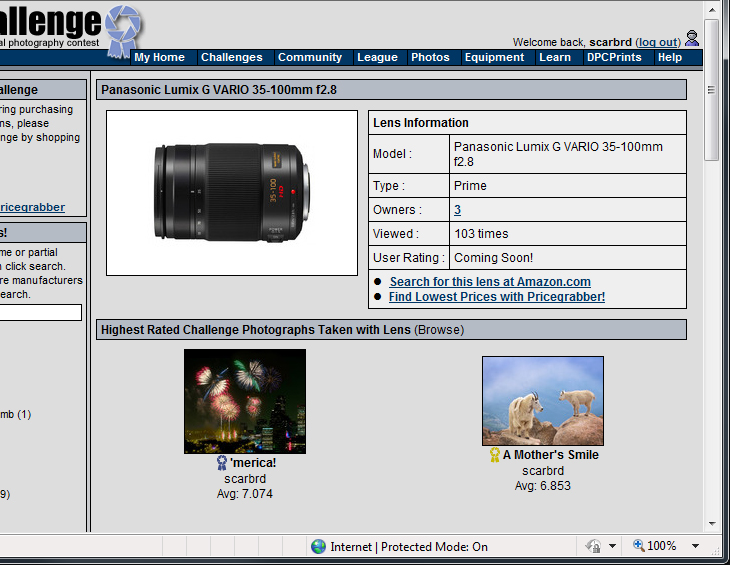730x565 pixels.
Task: Click the blue ribbon icon next to 'merica!
Action: point(222,463)
